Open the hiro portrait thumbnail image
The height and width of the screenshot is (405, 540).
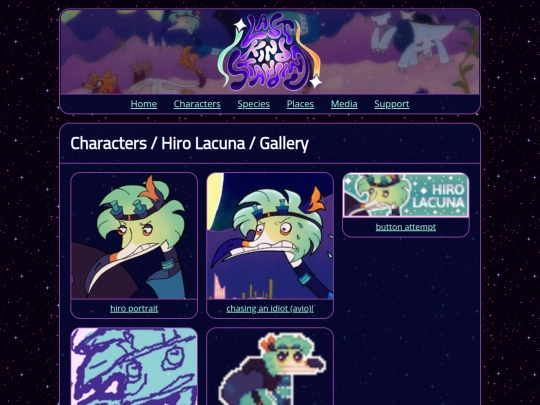[134, 236]
